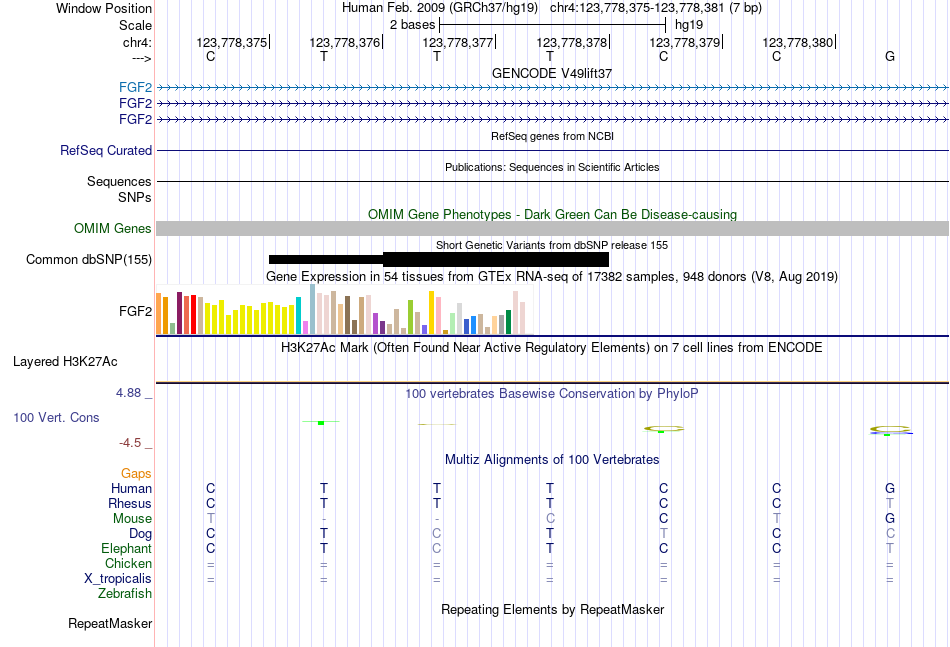
Task: Click the 123,778,375 ruler position
Action: tap(231, 42)
